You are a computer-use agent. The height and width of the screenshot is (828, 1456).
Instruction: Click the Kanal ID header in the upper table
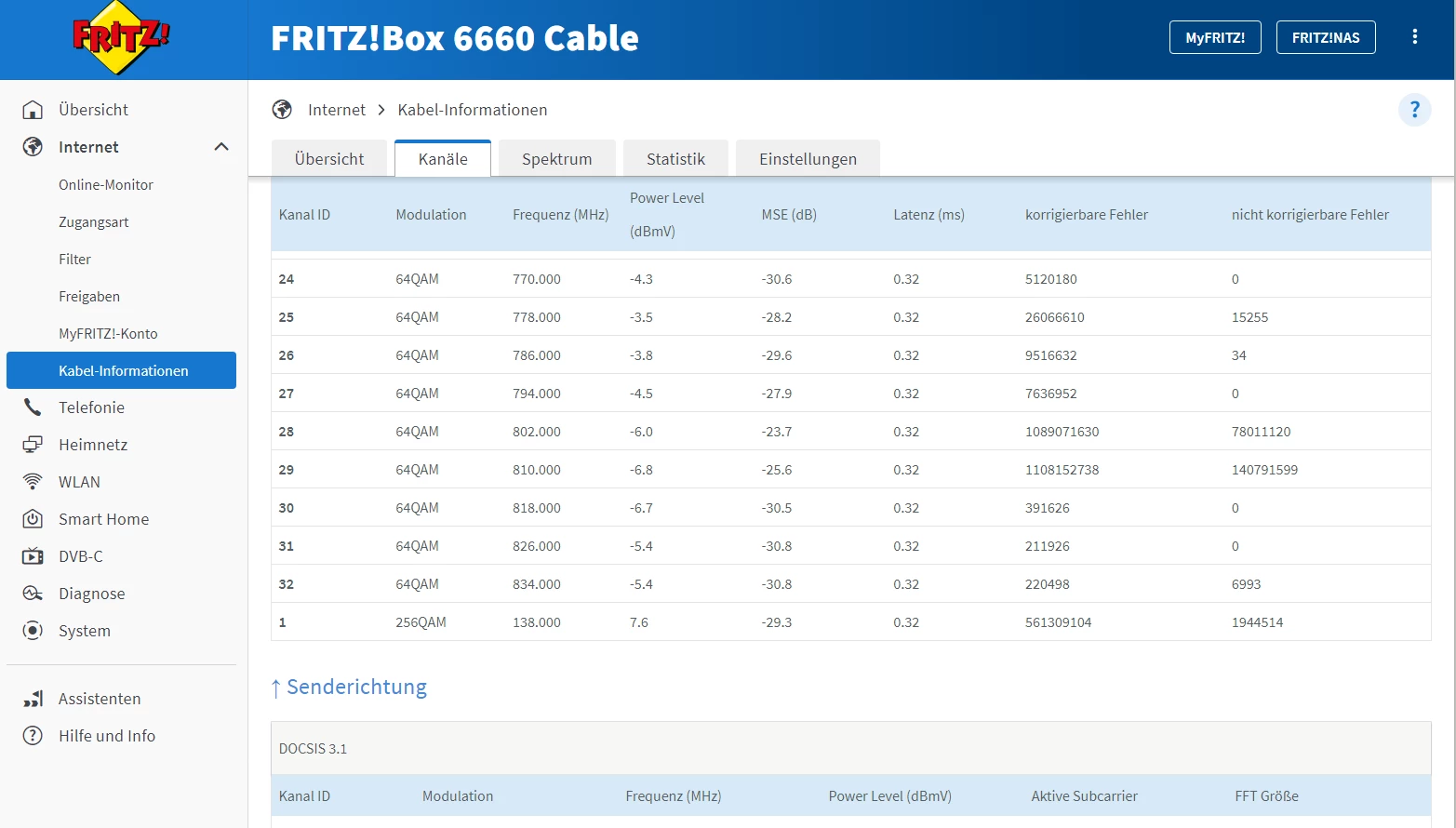(304, 215)
